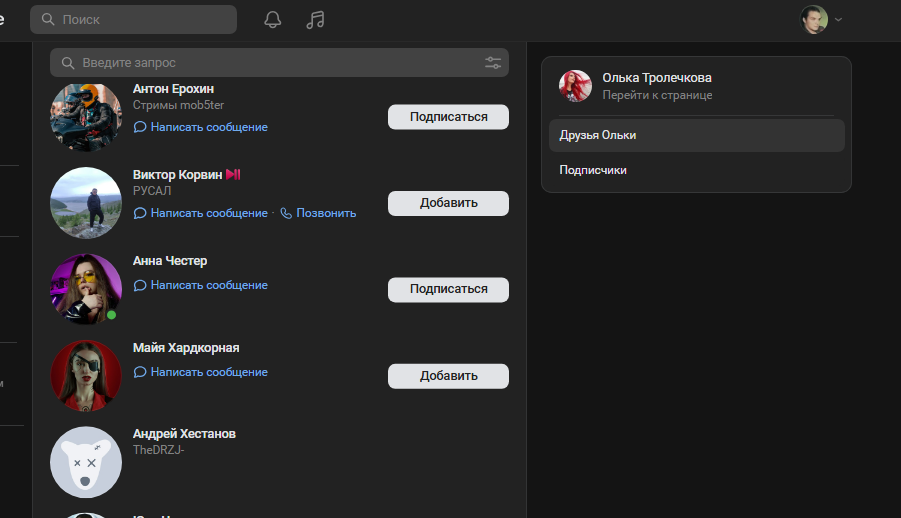Screen dimensions: 901x518
Task: Click status text Стримы mob5ter
Action: tap(178, 105)
